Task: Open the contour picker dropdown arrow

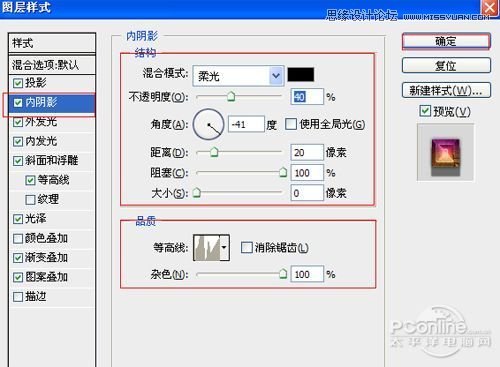Action: pyautogui.click(x=224, y=248)
